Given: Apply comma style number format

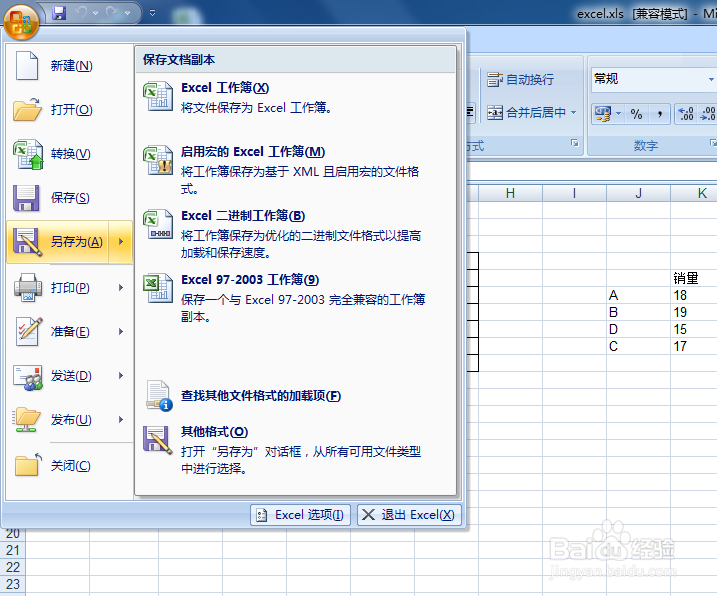Looking at the screenshot, I should (x=659, y=114).
